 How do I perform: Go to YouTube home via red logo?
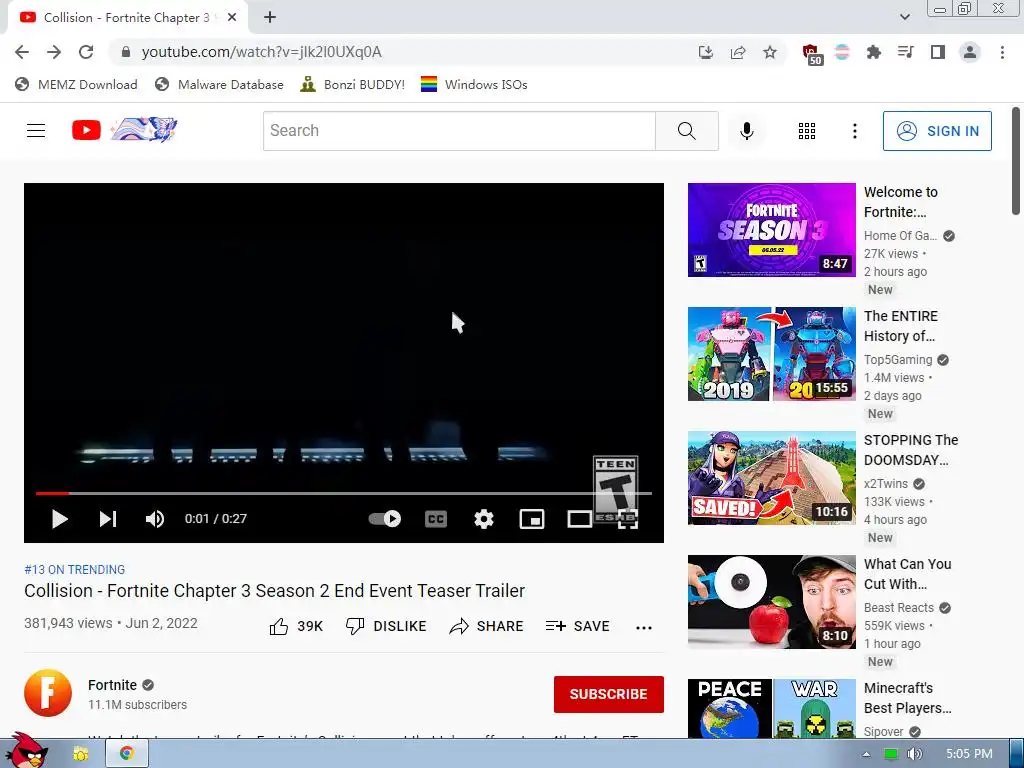(x=86, y=130)
